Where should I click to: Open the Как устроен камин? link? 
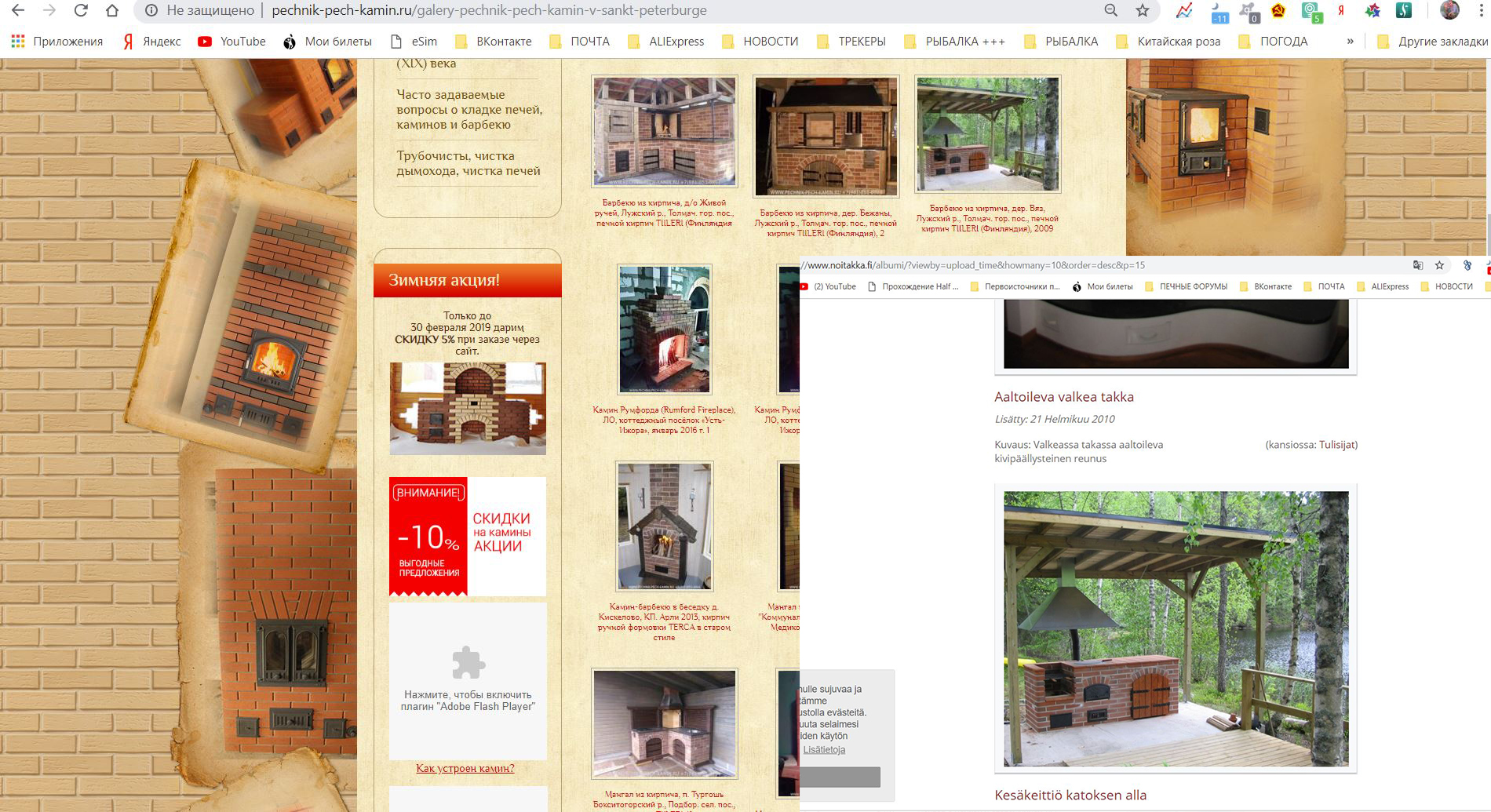click(x=465, y=768)
